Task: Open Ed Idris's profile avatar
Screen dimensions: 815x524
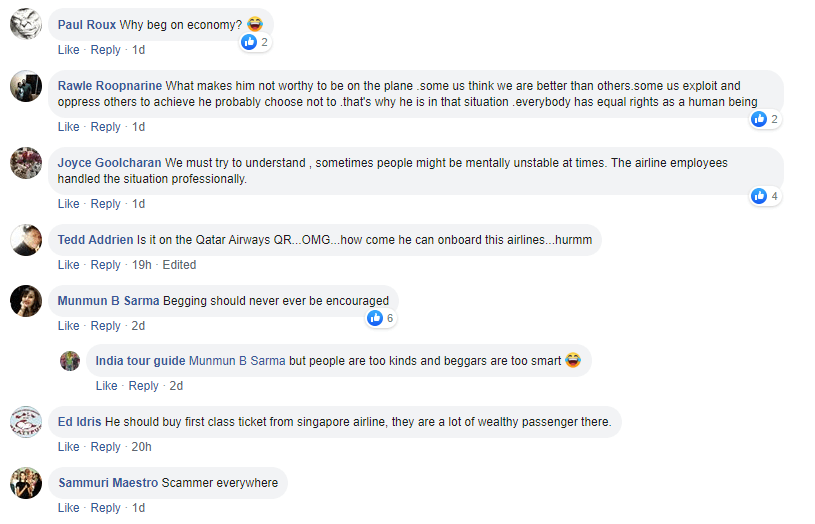Action: click(x=26, y=422)
